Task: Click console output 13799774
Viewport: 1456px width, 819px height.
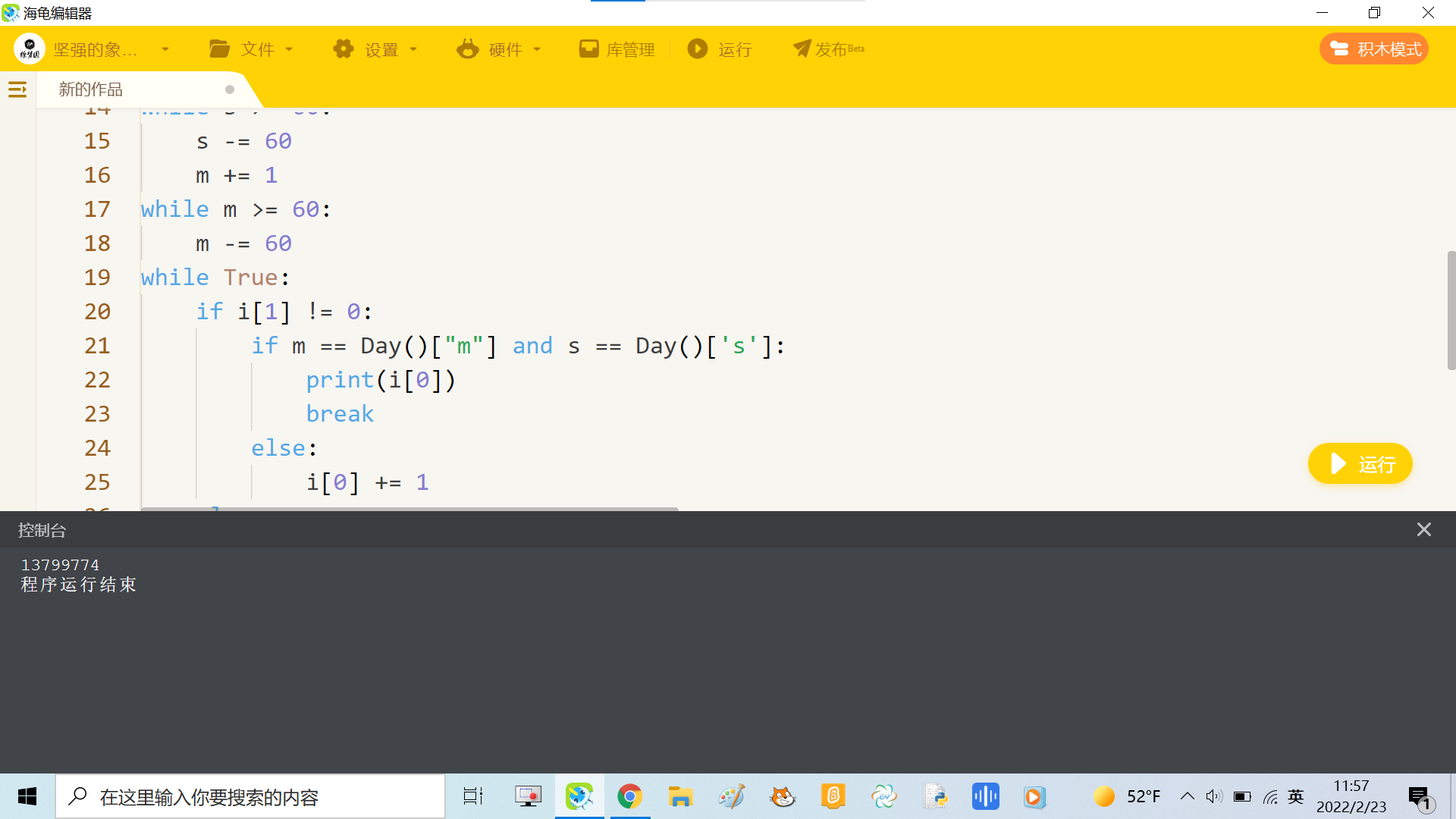Action: 60,565
